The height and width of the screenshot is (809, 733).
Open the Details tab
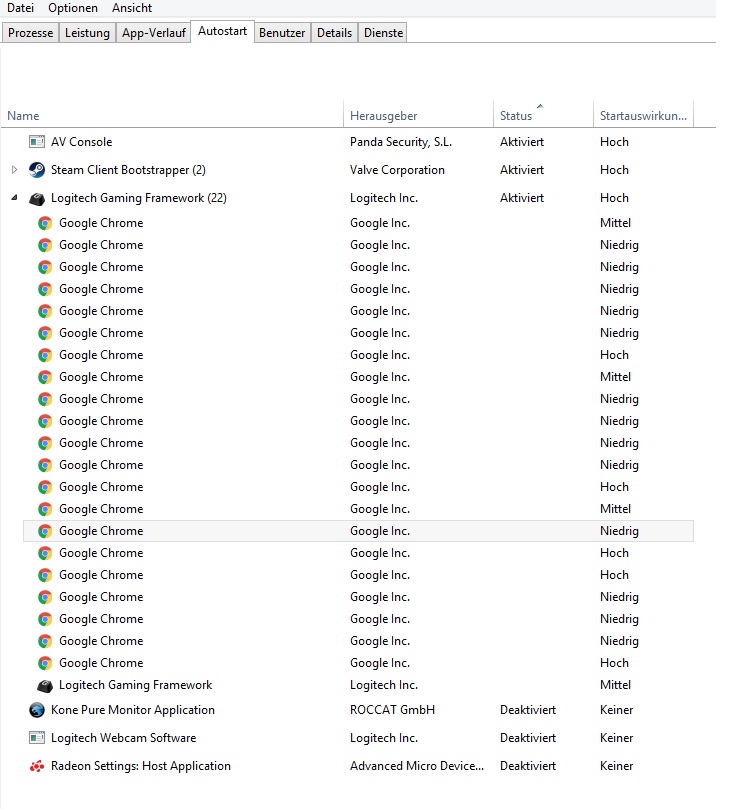[334, 33]
